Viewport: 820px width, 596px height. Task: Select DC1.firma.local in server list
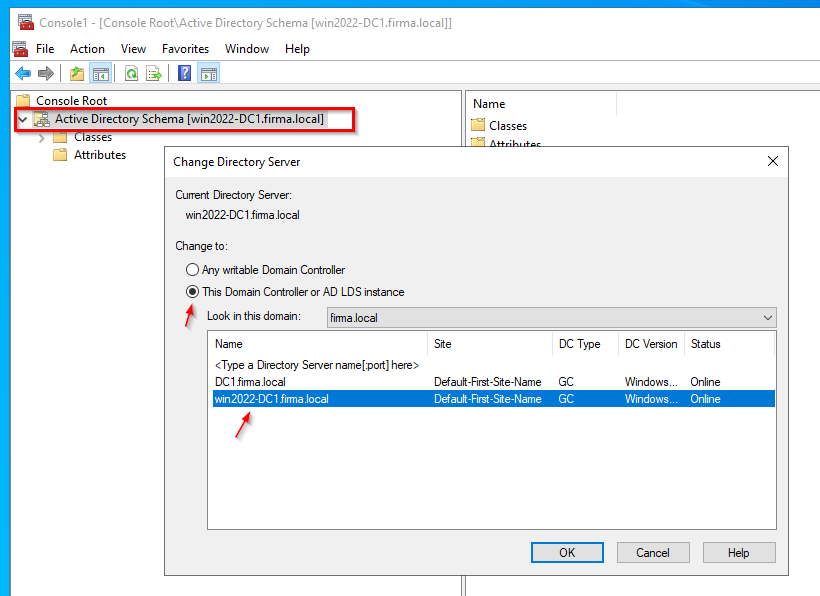tap(250, 382)
